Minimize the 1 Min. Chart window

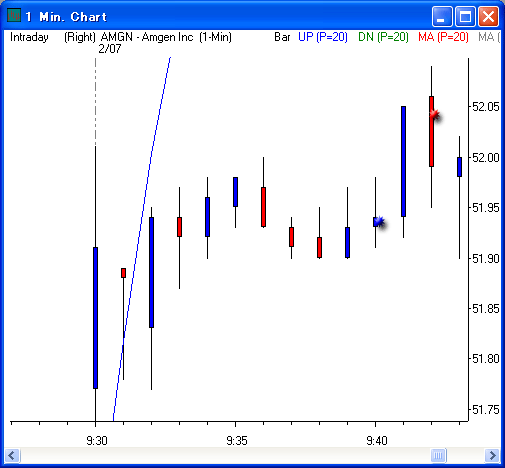point(442,16)
